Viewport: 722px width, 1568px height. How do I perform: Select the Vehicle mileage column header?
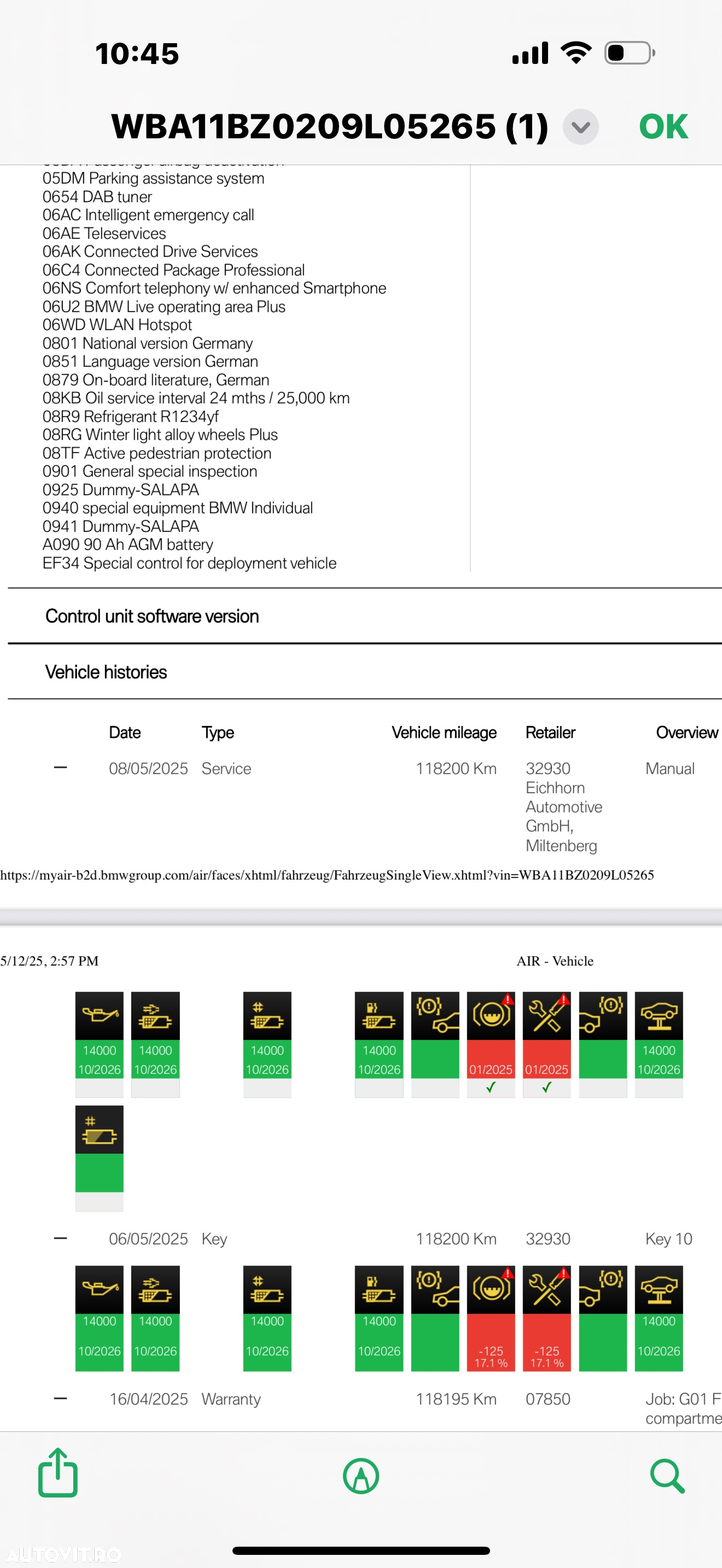(444, 733)
